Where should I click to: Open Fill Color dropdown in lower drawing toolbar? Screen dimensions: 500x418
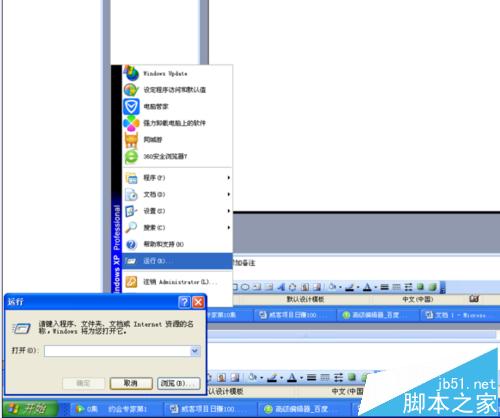[262, 378]
